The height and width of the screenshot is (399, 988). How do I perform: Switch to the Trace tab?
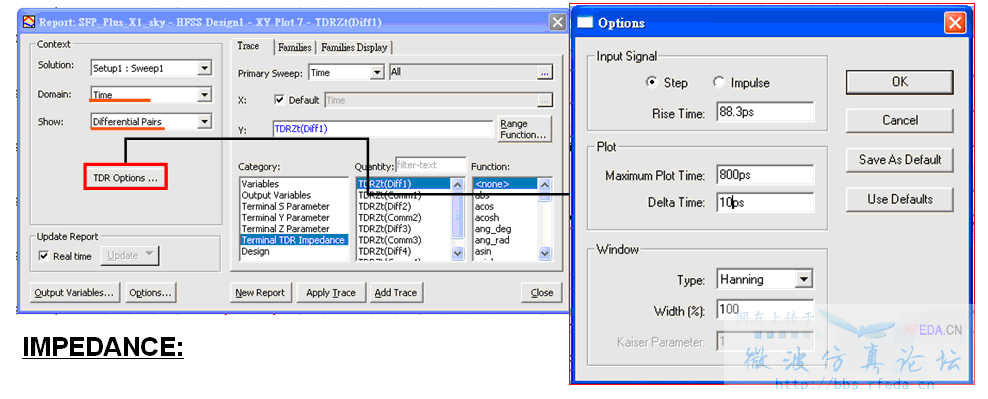(248, 46)
